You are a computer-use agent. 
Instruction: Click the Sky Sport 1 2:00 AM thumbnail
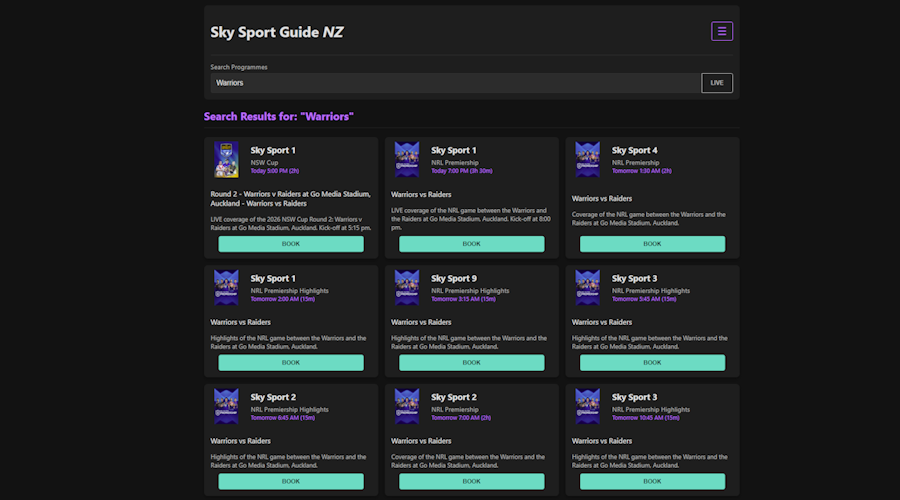pyautogui.click(x=226, y=288)
